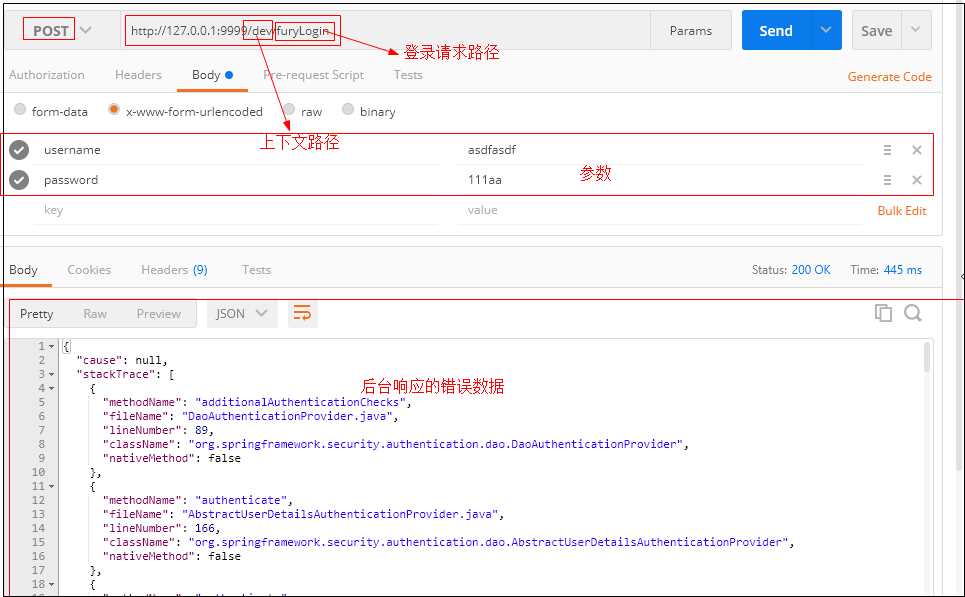Select the raw body type option
Screen dimensions: 965x597
point(290,111)
